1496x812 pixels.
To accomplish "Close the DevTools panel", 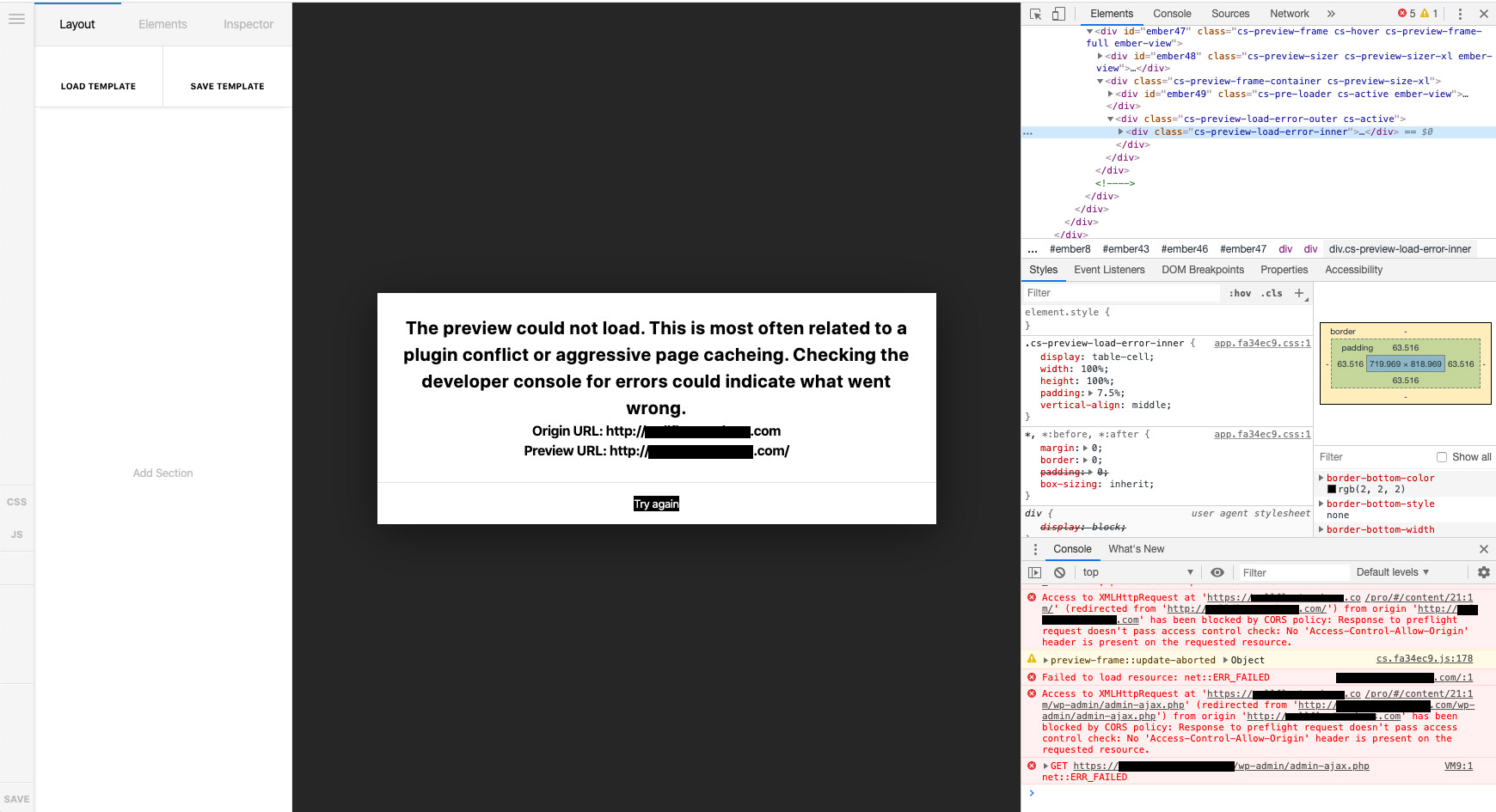I will [1483, 14].
